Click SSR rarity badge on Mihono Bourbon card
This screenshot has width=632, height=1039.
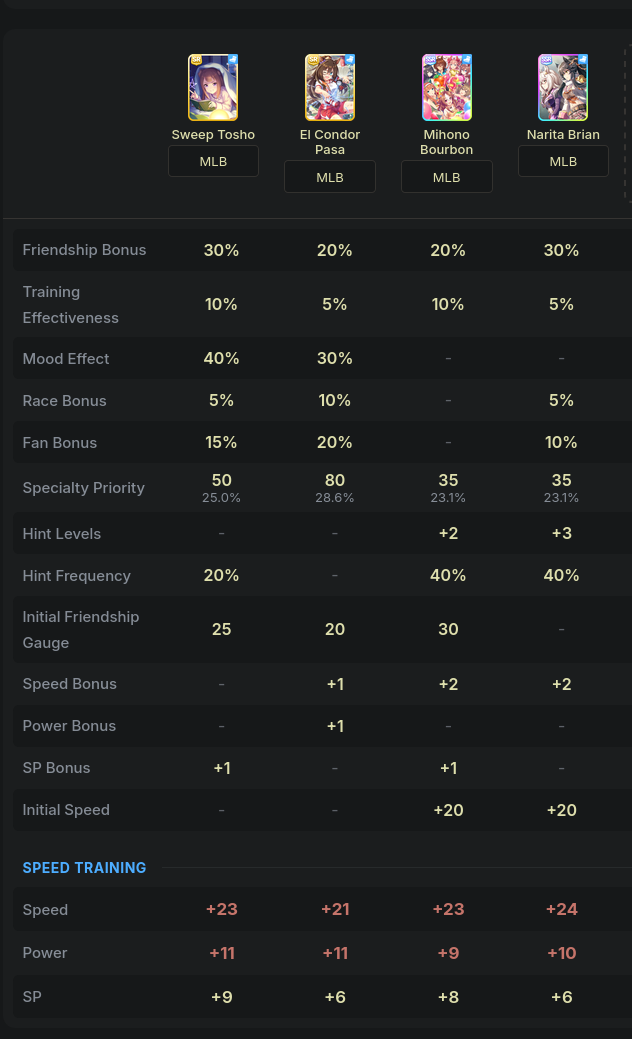pyautogui.click(x=430, y=60)
